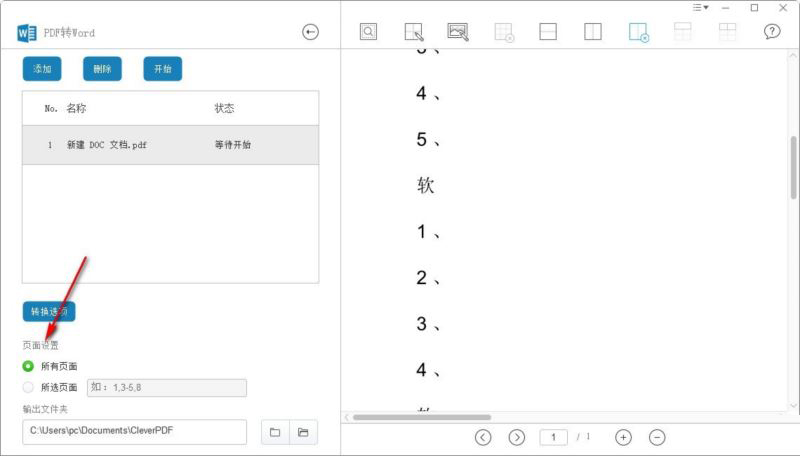Select the horizontal split line tool
The width and height of the screenshot is (800, 456).
547,32
